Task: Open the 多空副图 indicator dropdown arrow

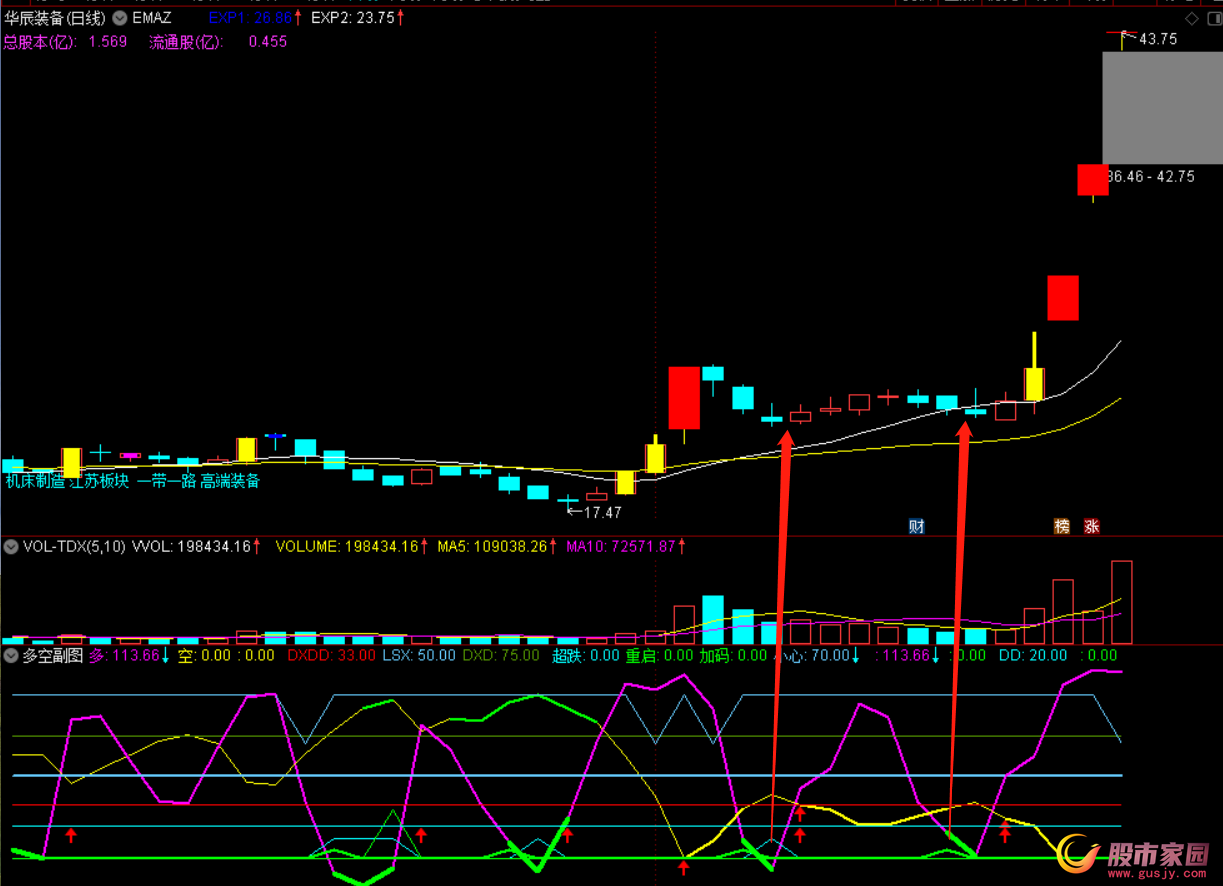Action: [11, 656]
